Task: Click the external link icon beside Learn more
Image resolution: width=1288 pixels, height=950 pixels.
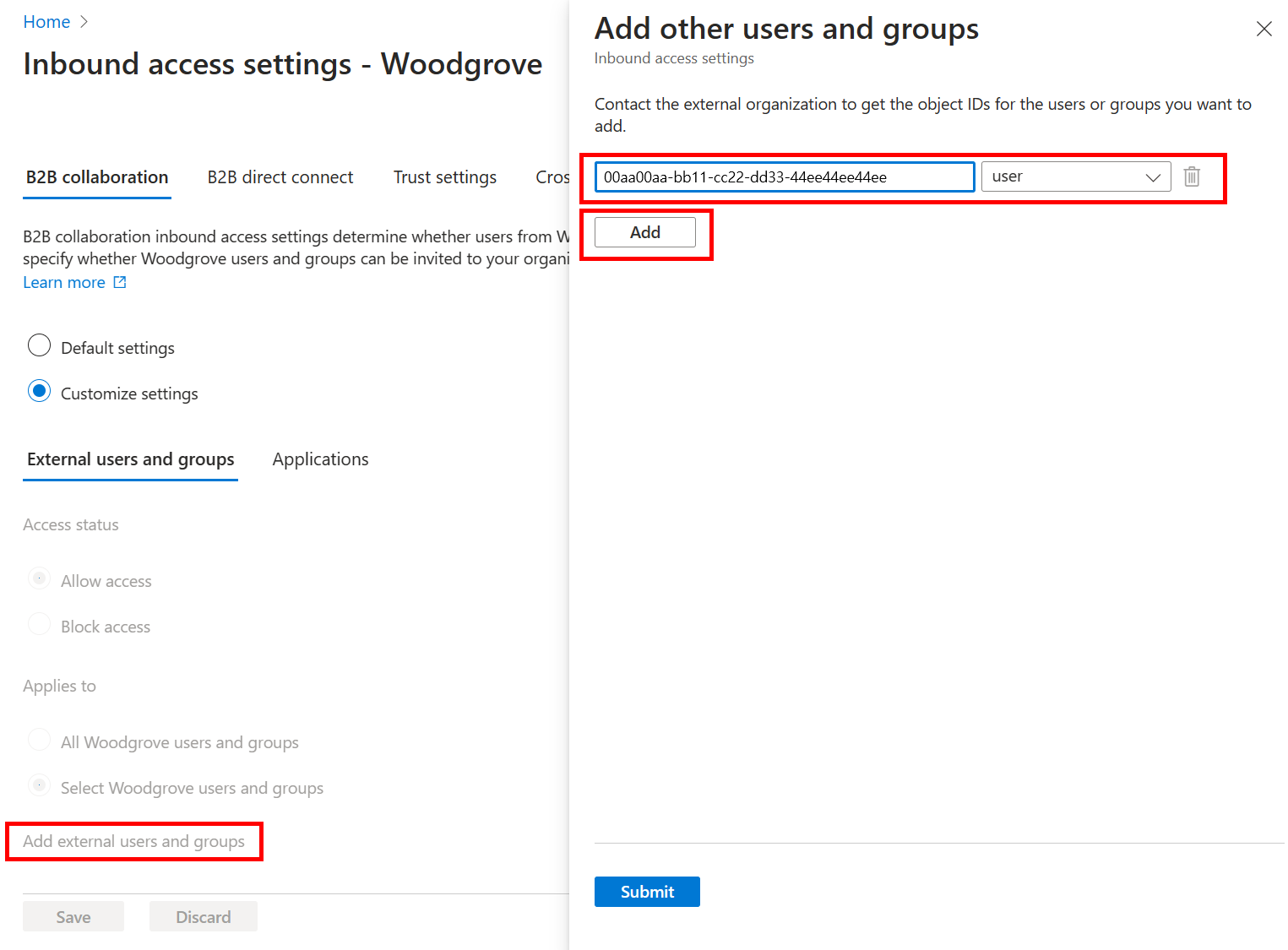Action: tap(119, 282)
